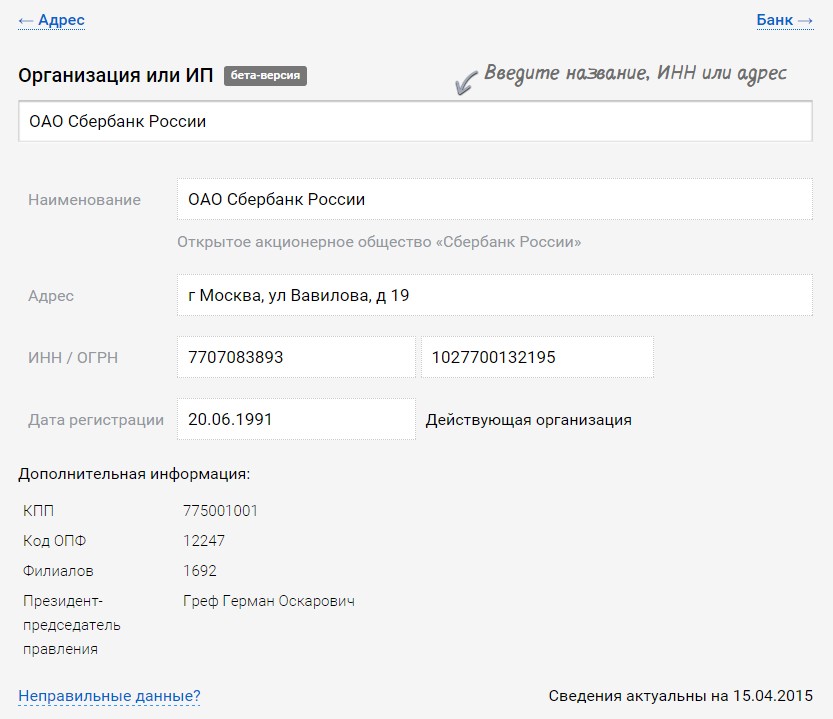Image resolution: width=833 pixels, height=719 pixels.
Task: Click the 'Наименование' field label
Action: tap(84, 200)
